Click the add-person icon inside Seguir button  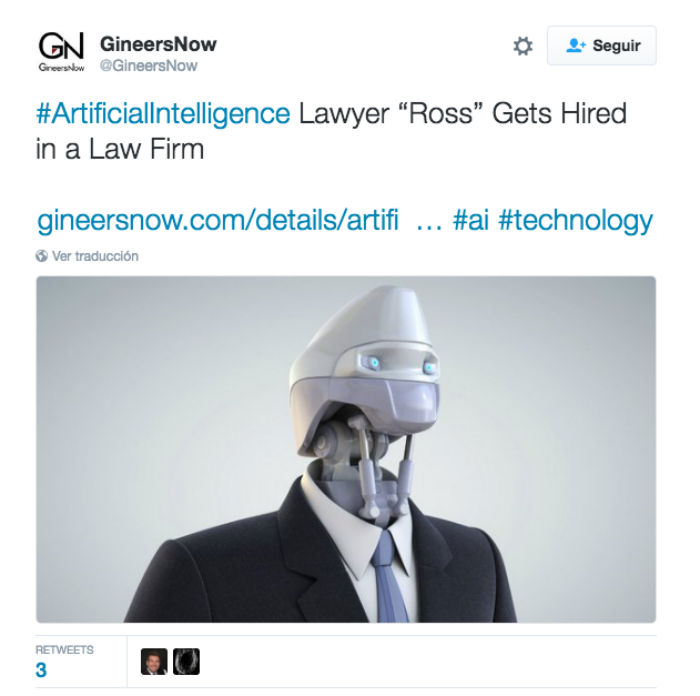(575, 45)
